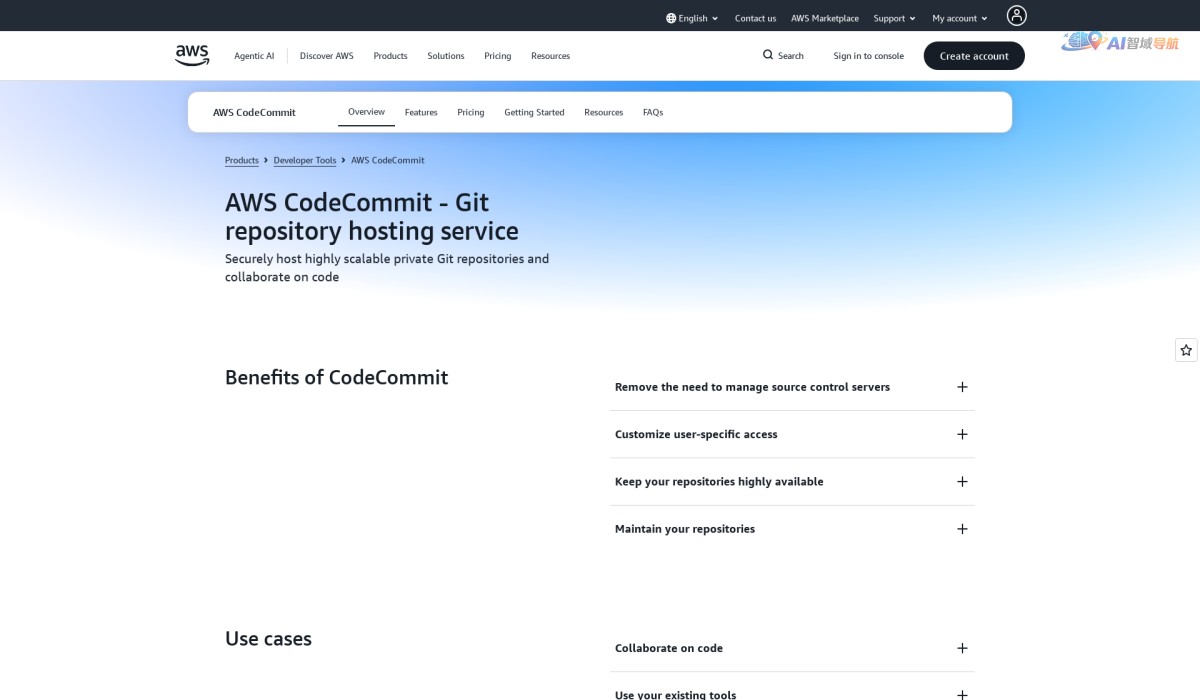The height and width of the screenshot is (700, 1200).
Task: Expand 'Keep your repositories highly available'
Action: click(x=792, y=482)
